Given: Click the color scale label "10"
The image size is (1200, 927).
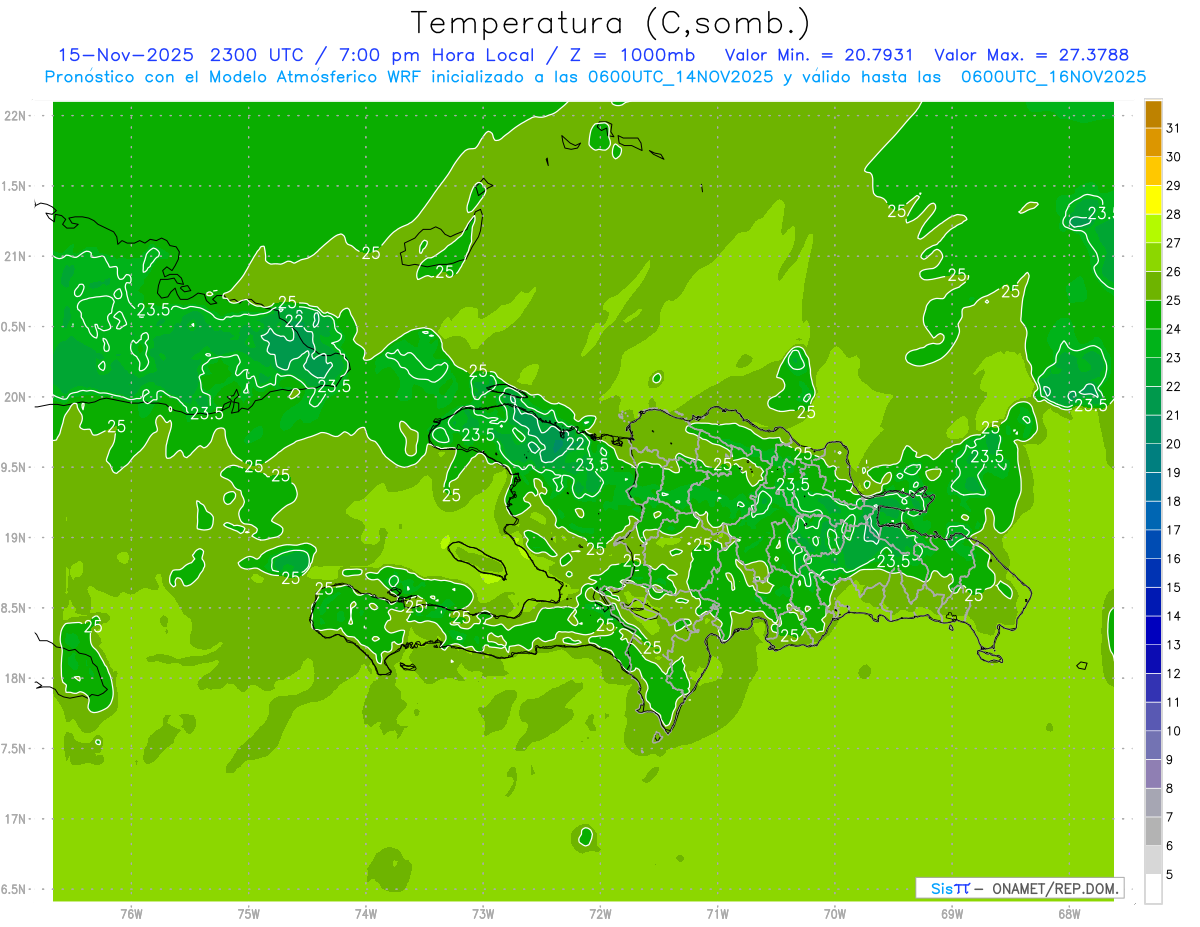Looking at the screenshot, I should coord(1173,731).
